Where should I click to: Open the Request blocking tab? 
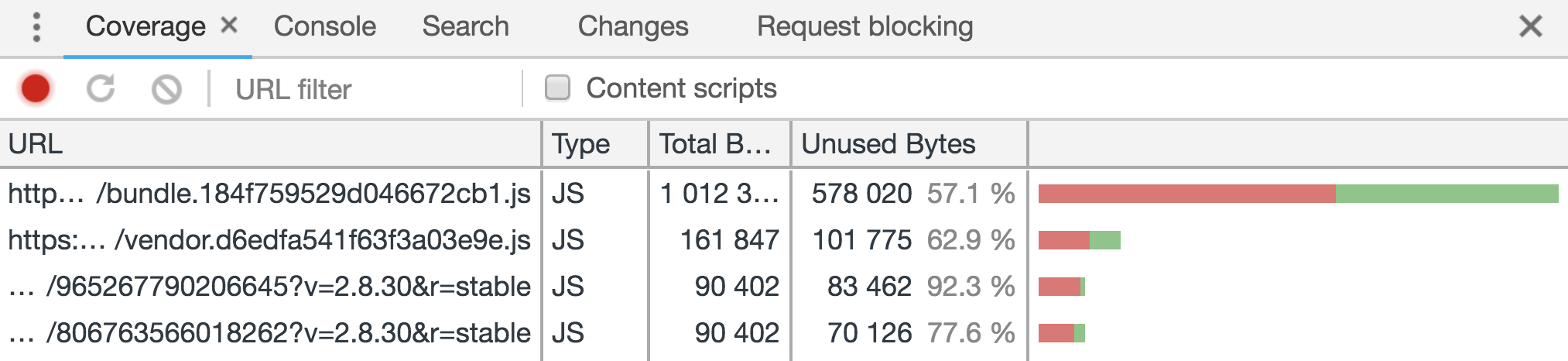(864, 27)
